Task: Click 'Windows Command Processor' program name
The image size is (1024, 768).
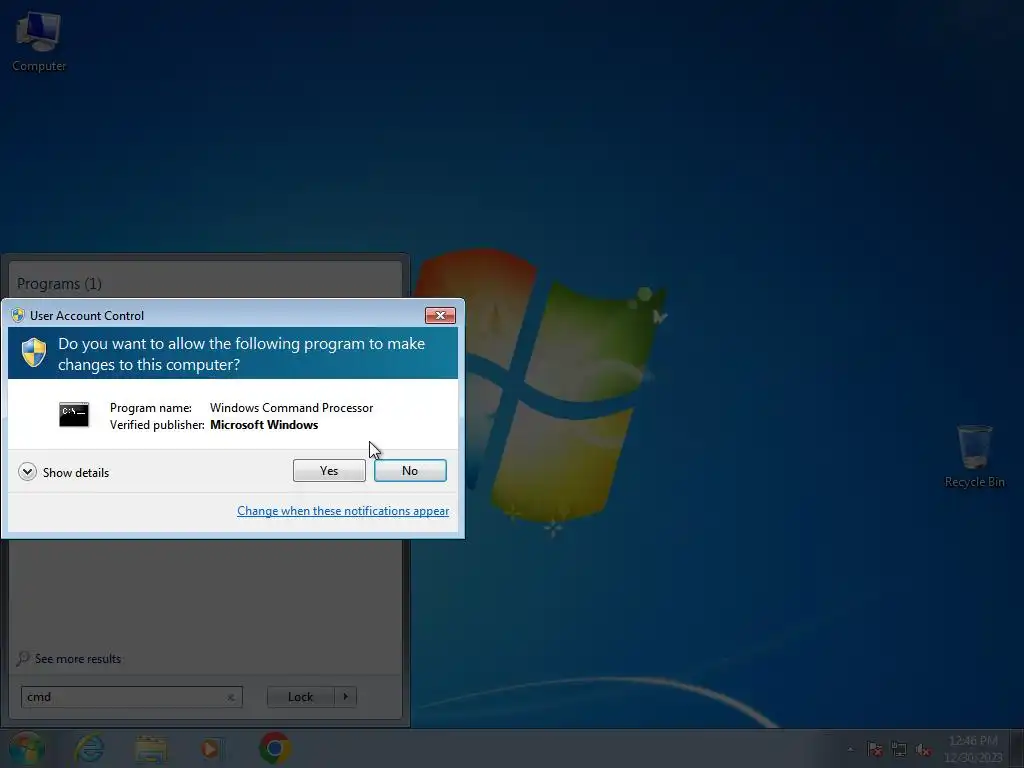Action: (291, 408)
